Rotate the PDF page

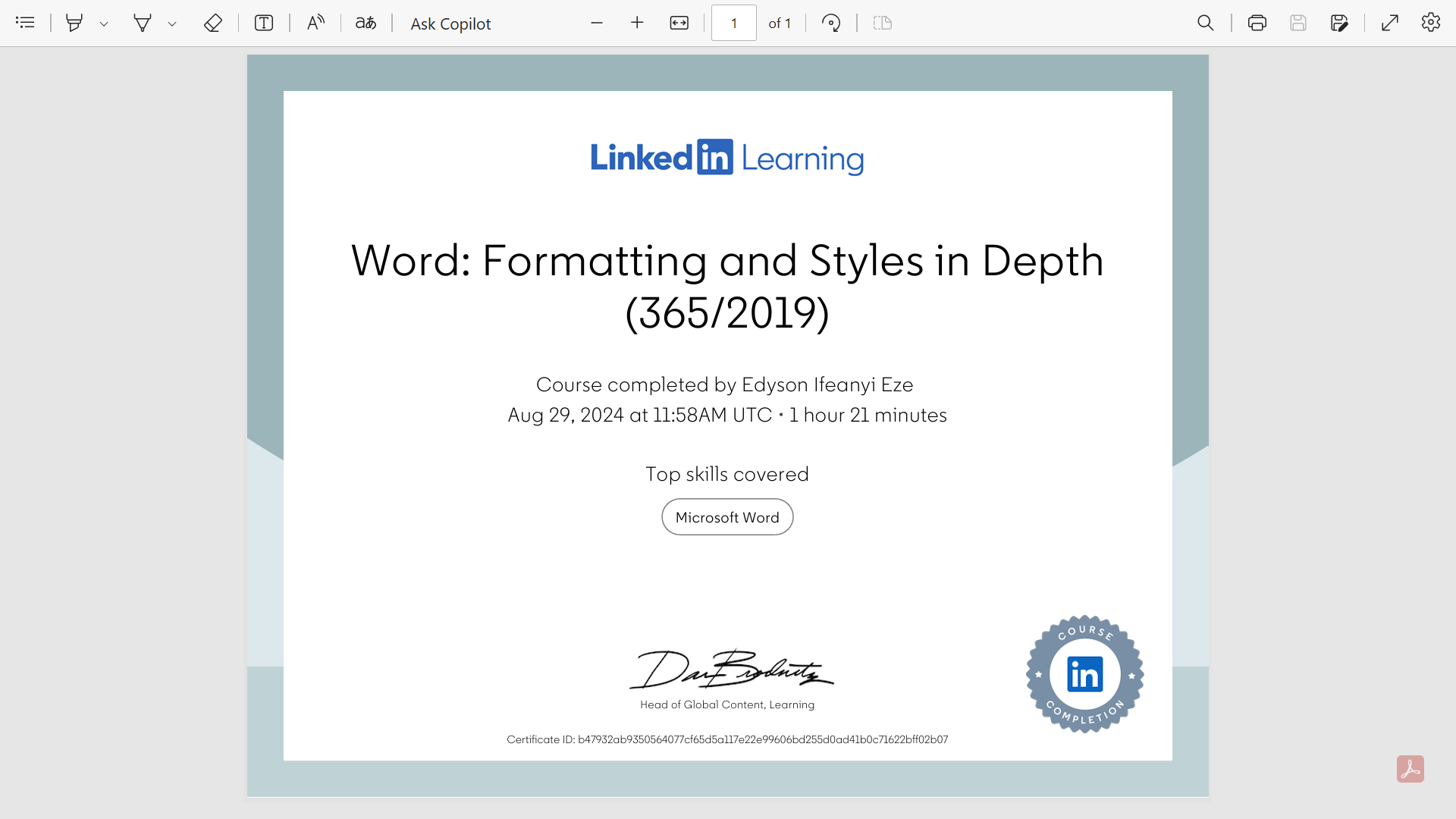click(831, 23)
